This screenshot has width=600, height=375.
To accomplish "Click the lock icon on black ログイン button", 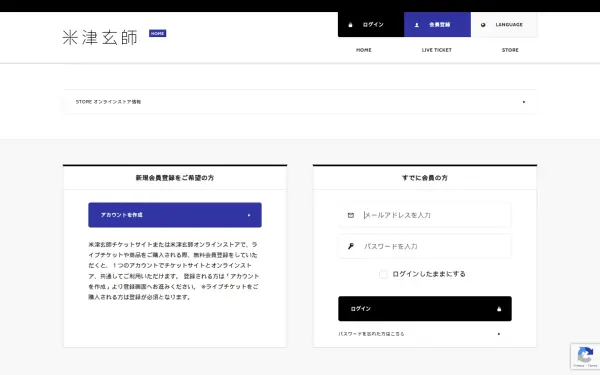I will coord(499,309).
